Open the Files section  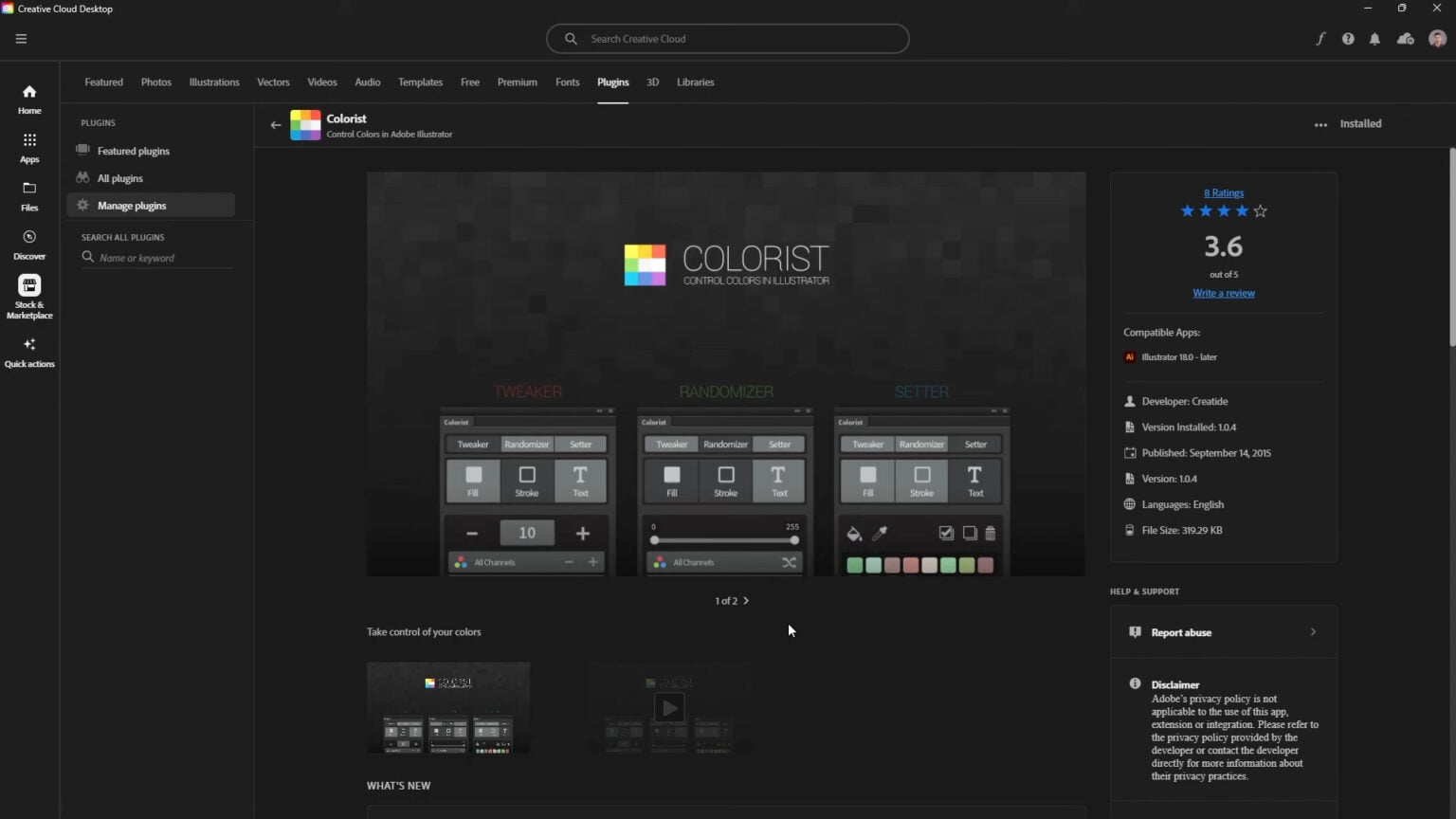[28, 196]
